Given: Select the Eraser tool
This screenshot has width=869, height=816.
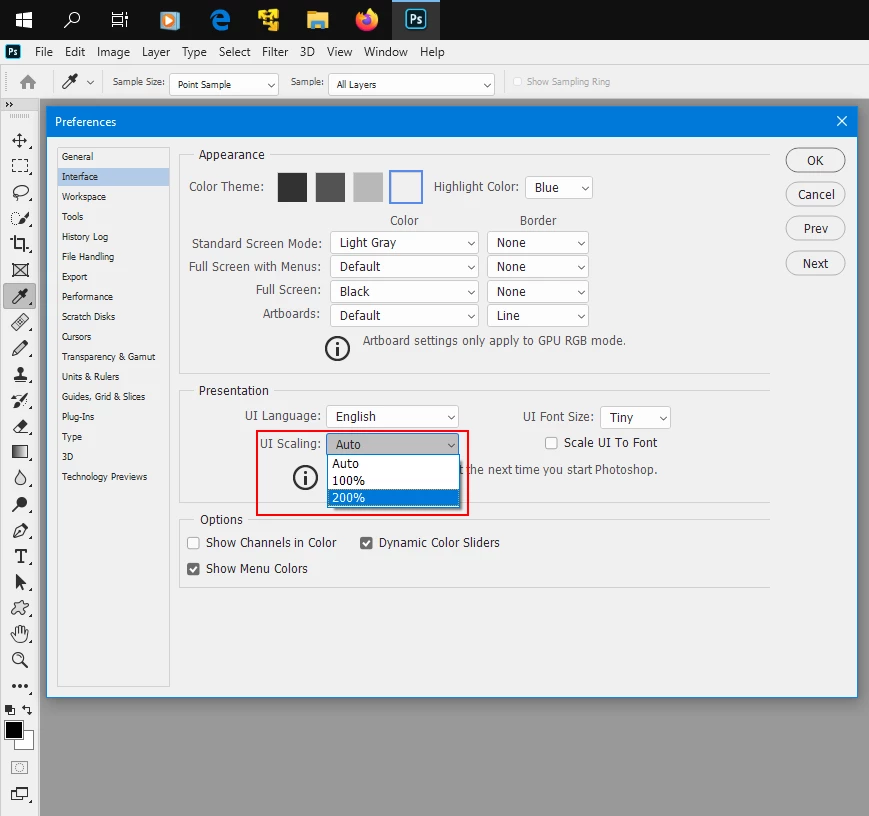Looking at the screenshot, I should pyautogui.click(x=20, y=426).
